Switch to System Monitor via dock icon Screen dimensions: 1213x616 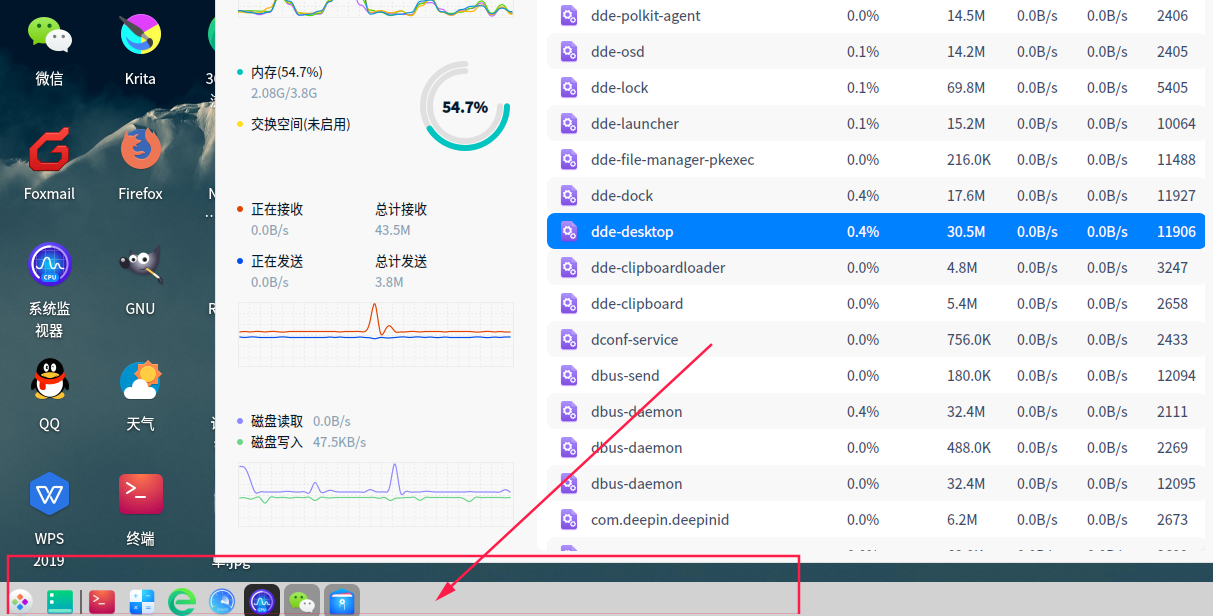261,601
